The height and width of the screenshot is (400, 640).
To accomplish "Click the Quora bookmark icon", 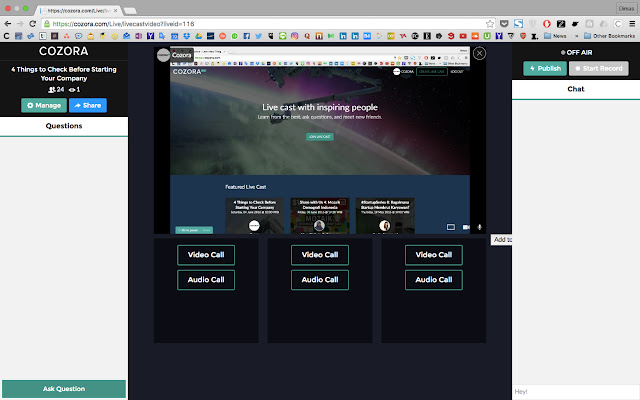I will click(x=307, y=36).
